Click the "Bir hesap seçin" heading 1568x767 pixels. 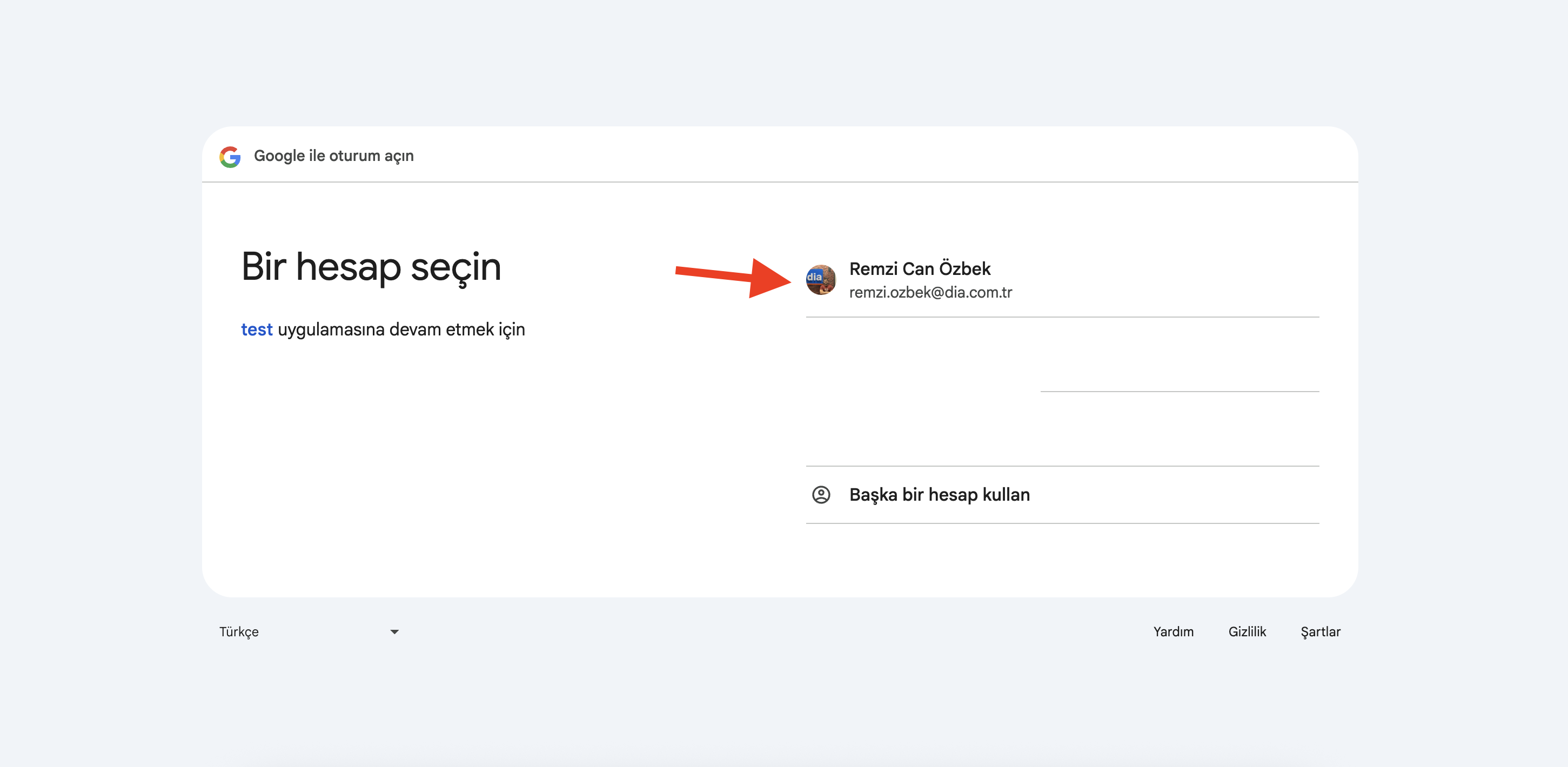pos(371,267)
